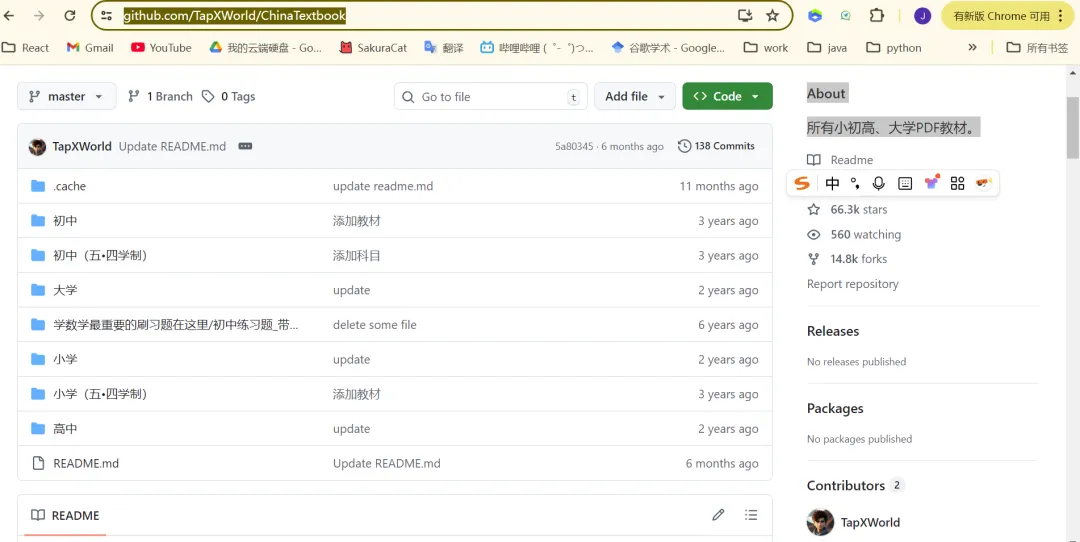View the 1 Branch link

coord(160,96)
